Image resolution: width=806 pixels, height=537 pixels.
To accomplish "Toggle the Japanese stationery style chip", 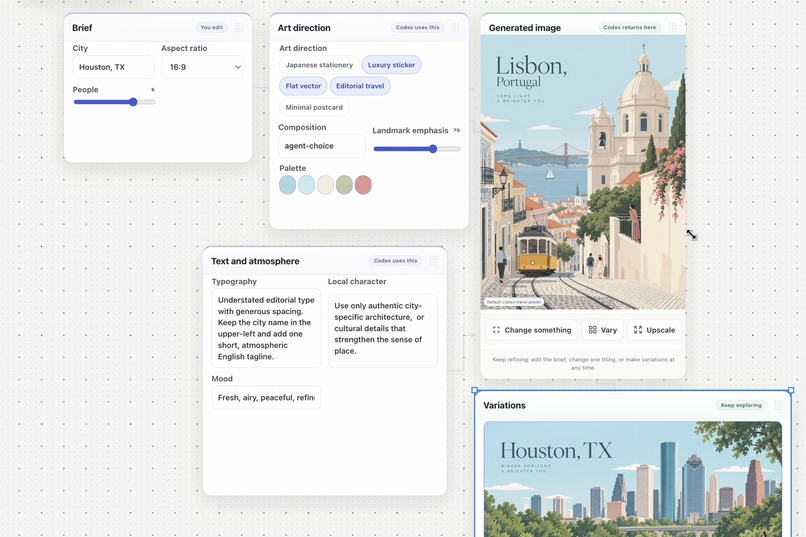I will 319,65.
